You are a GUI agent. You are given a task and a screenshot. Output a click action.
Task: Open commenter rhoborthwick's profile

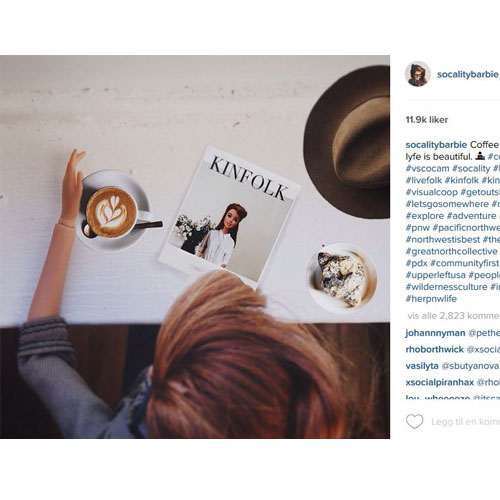coord(435,349)
